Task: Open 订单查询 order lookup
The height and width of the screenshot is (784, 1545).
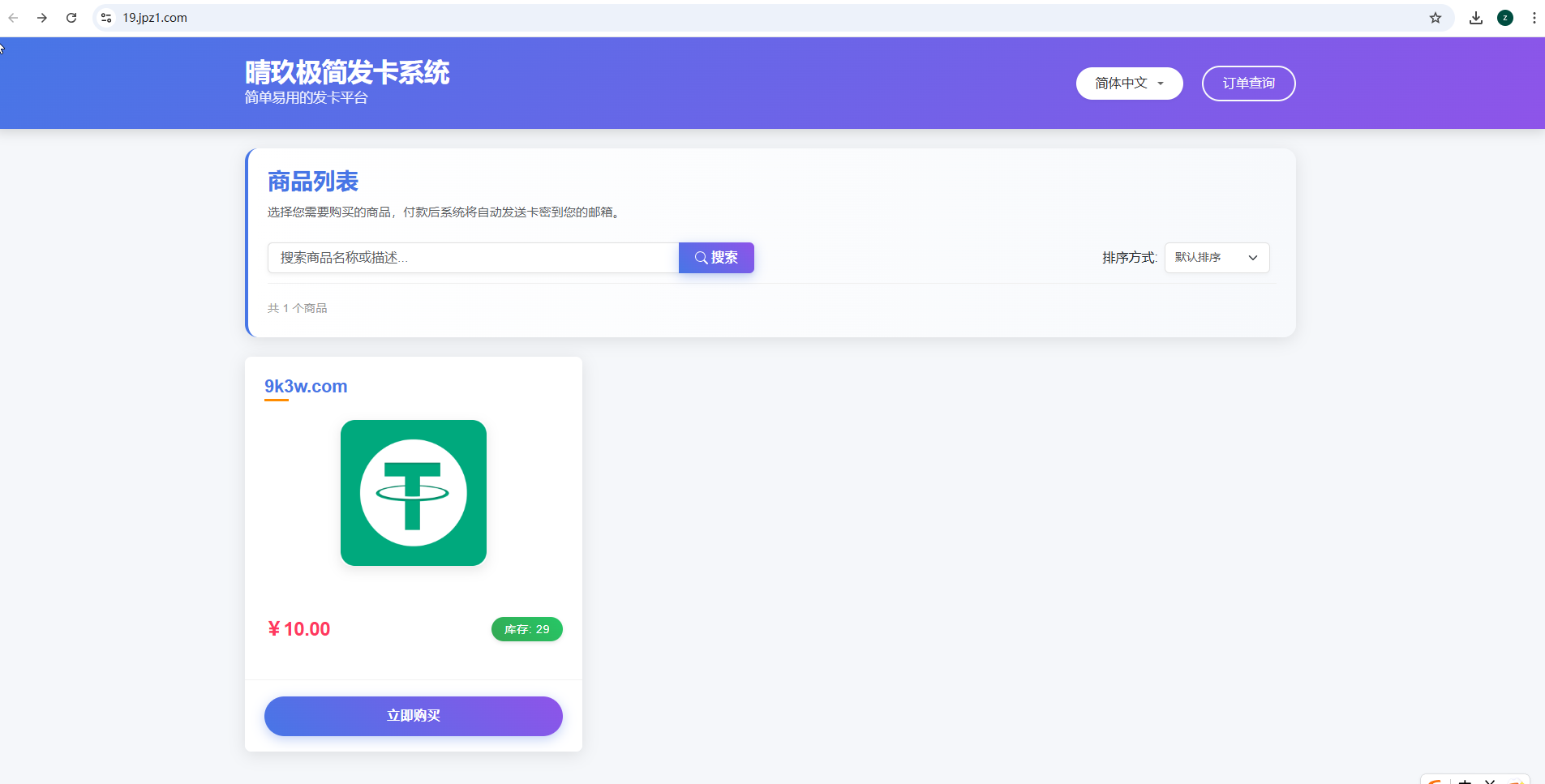Action: point(1248,84)
